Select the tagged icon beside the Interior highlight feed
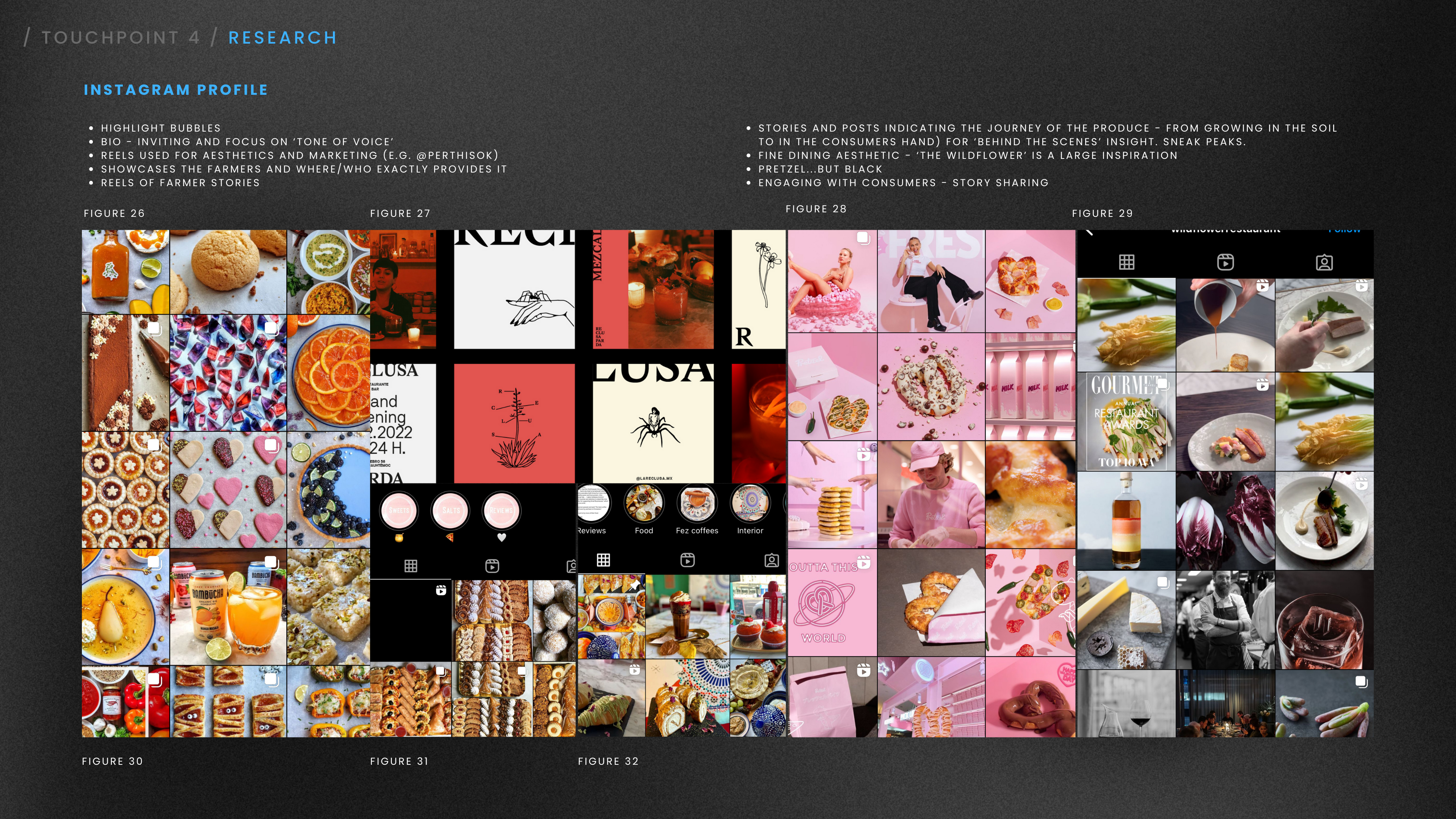The width and height of the screenshot is (1456, 819). (x=772, y=560)
